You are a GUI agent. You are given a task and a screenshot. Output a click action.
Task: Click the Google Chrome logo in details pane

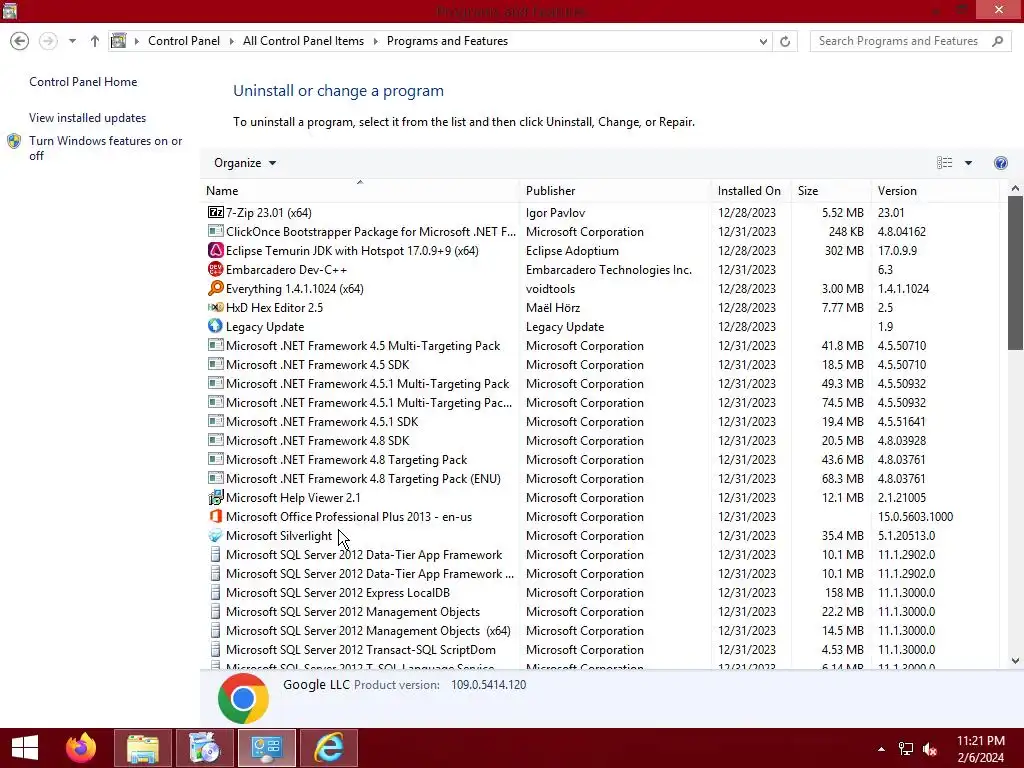coord(243,699)
